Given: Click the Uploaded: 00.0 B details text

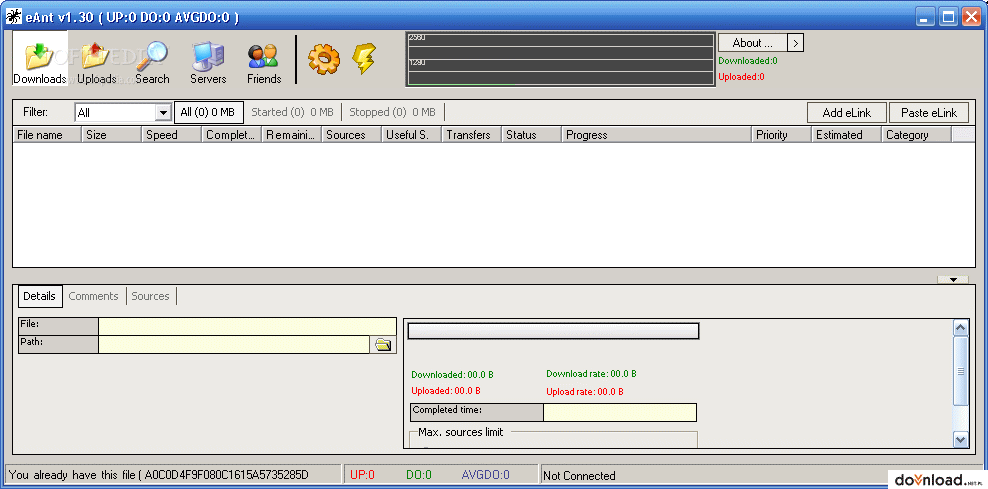Looking at the screenshot, I should click(x=446, y=391).
